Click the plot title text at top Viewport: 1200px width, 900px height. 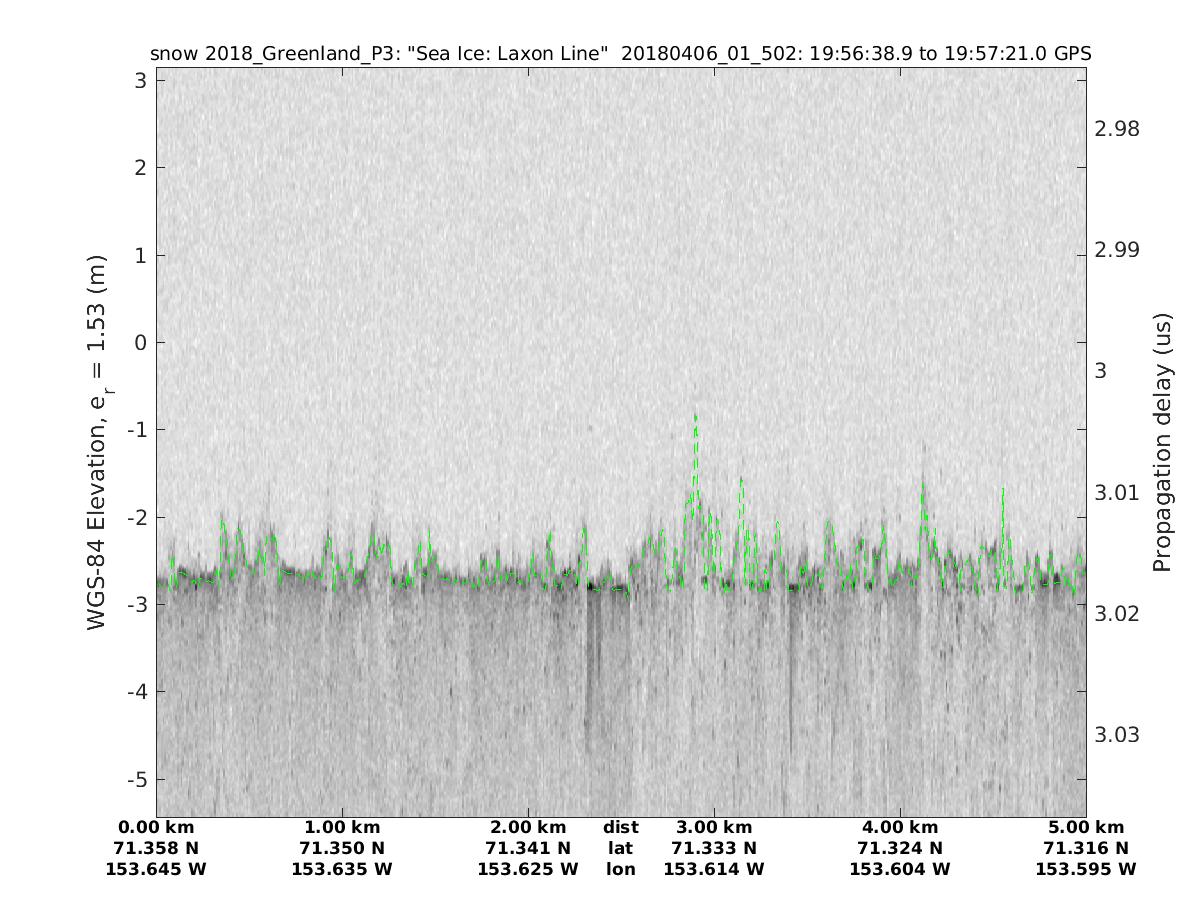(x=620, y=53)
